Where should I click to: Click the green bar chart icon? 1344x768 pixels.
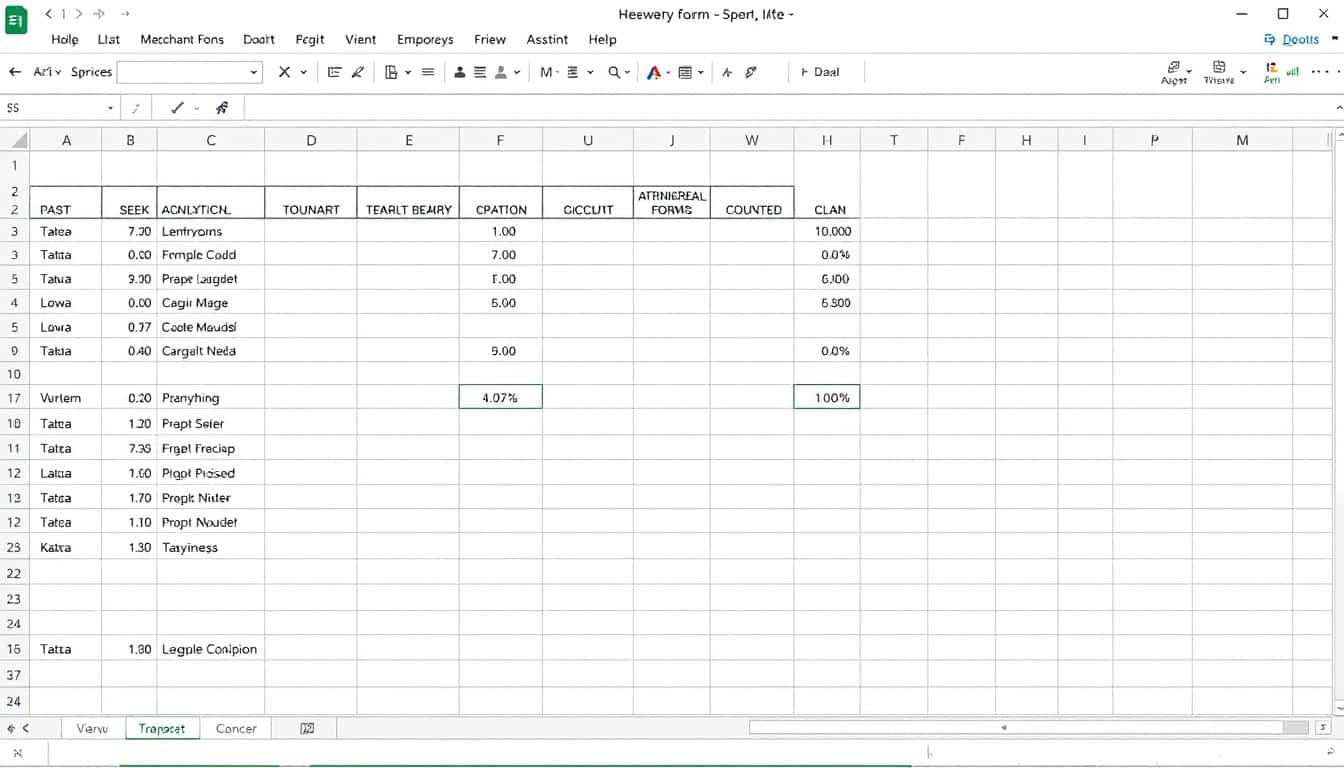coord(1293,71)
